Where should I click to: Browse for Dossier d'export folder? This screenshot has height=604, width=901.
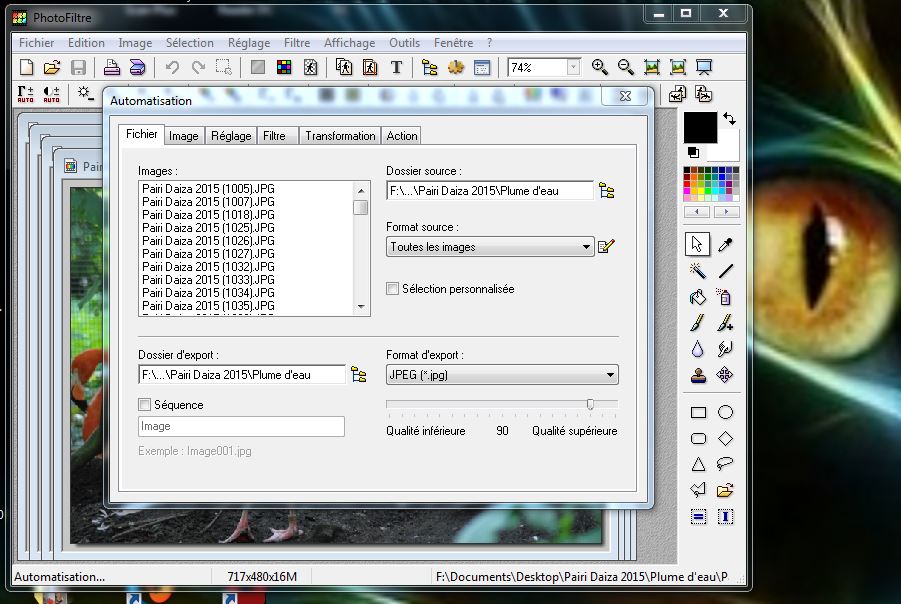[359, 374]
